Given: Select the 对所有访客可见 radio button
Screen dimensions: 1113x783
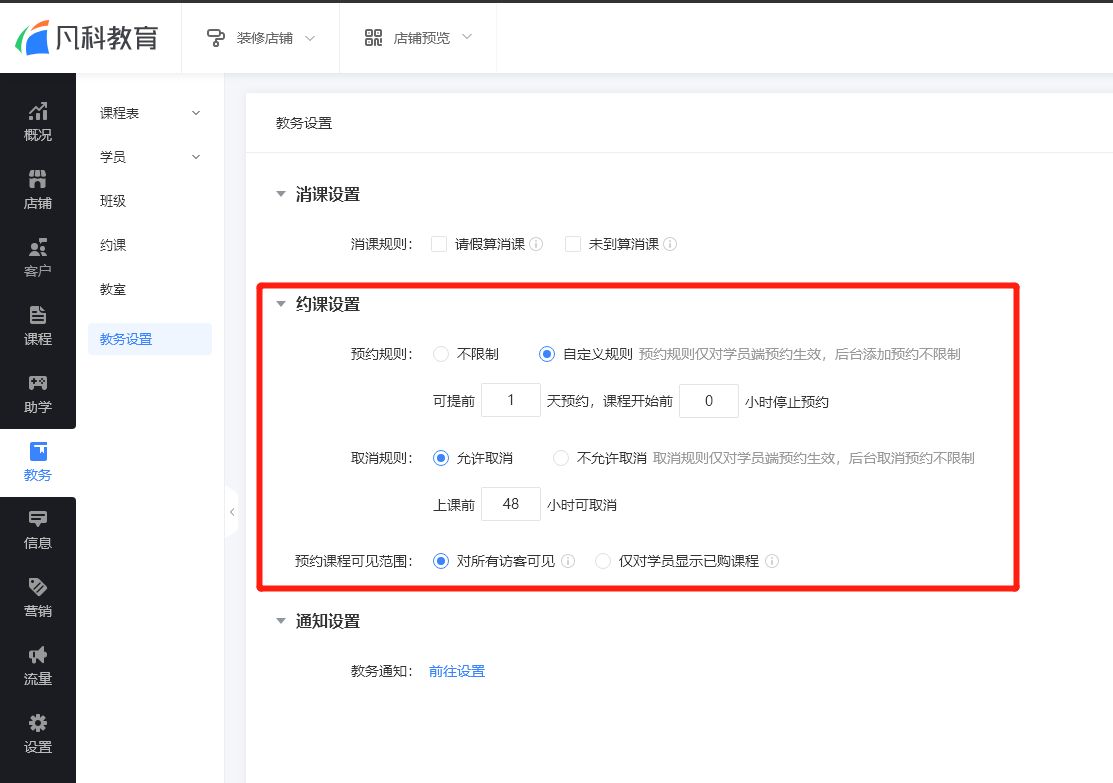Looking at the screenshot, I should pyautogui.click(x=441, y=561).
